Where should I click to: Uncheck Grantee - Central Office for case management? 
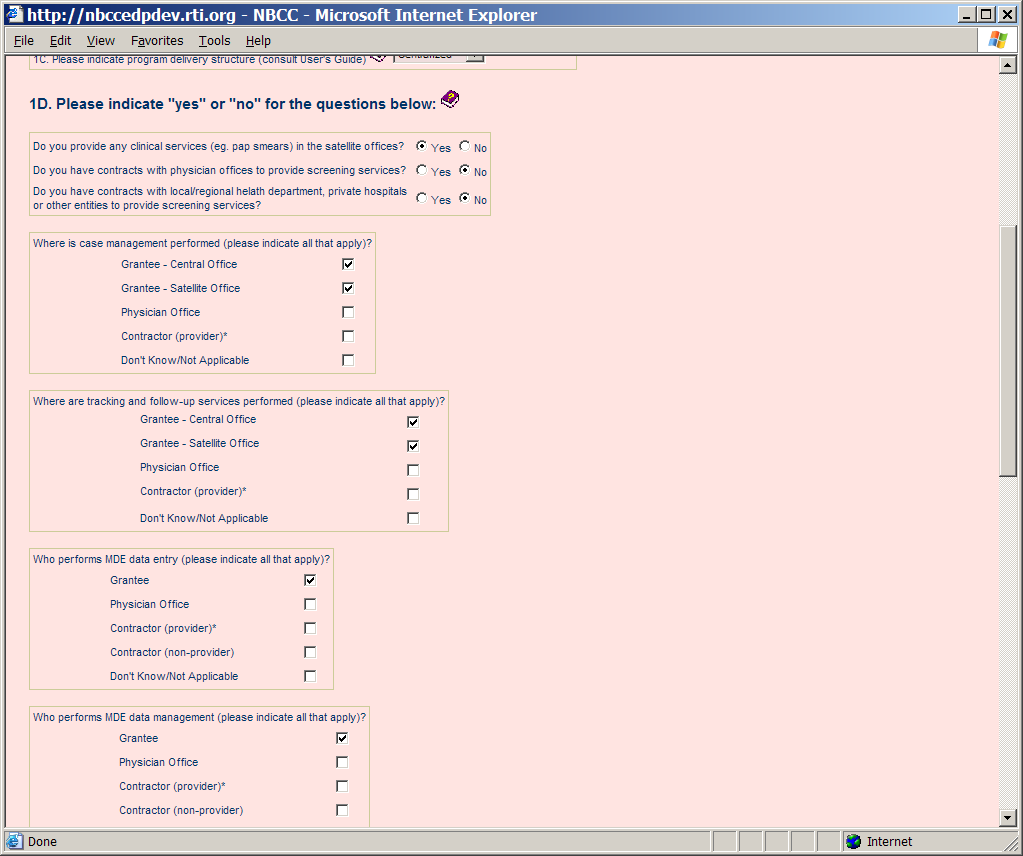(x=348, y=264)
